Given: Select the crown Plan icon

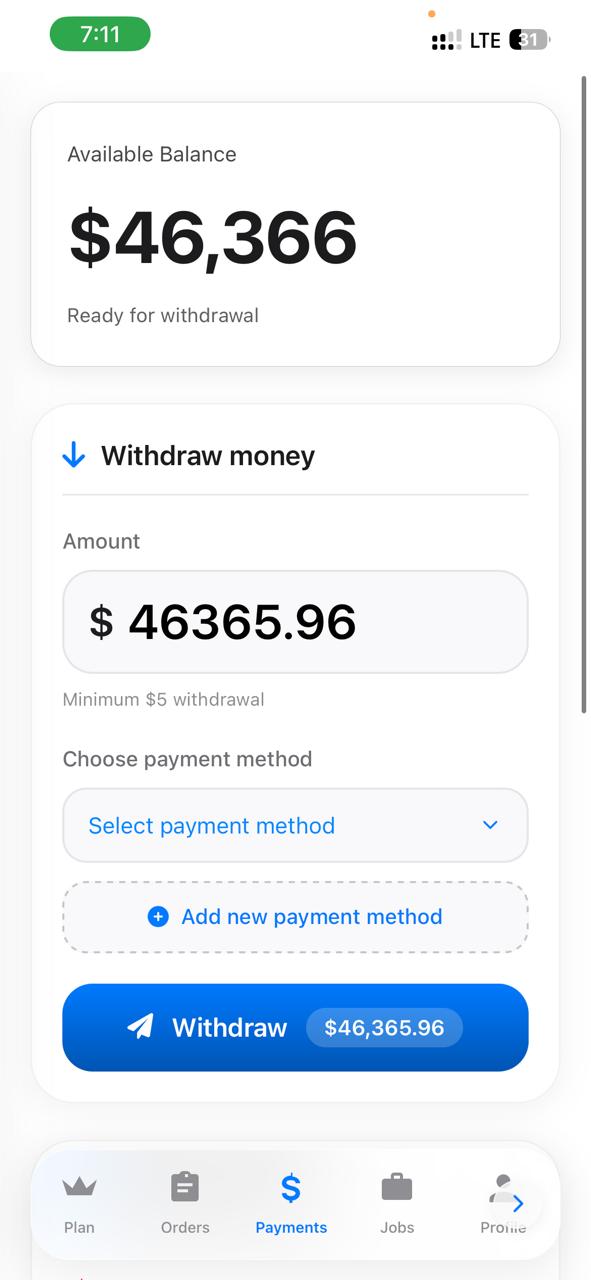Looking at the screenshot, I should [x=79, y=1188].
